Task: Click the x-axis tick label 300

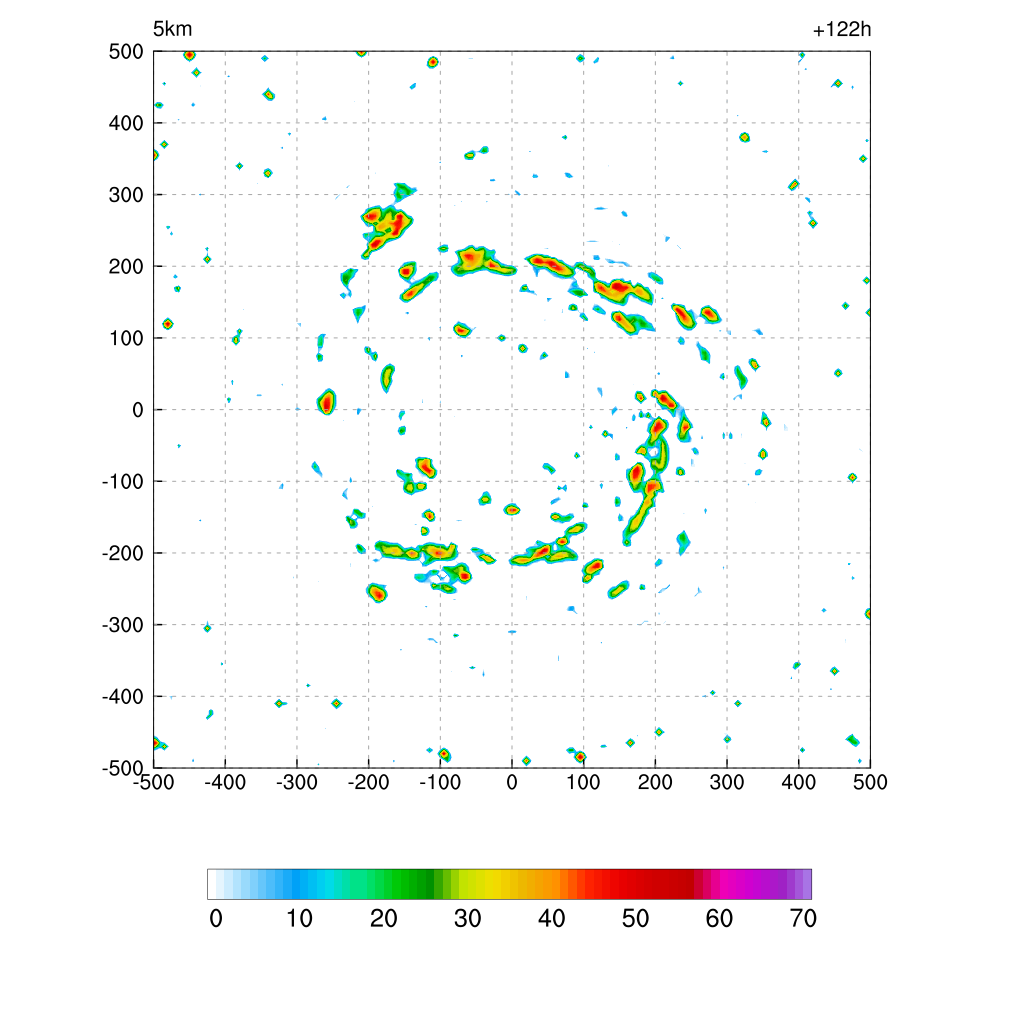Action: [x=727, y=782]
